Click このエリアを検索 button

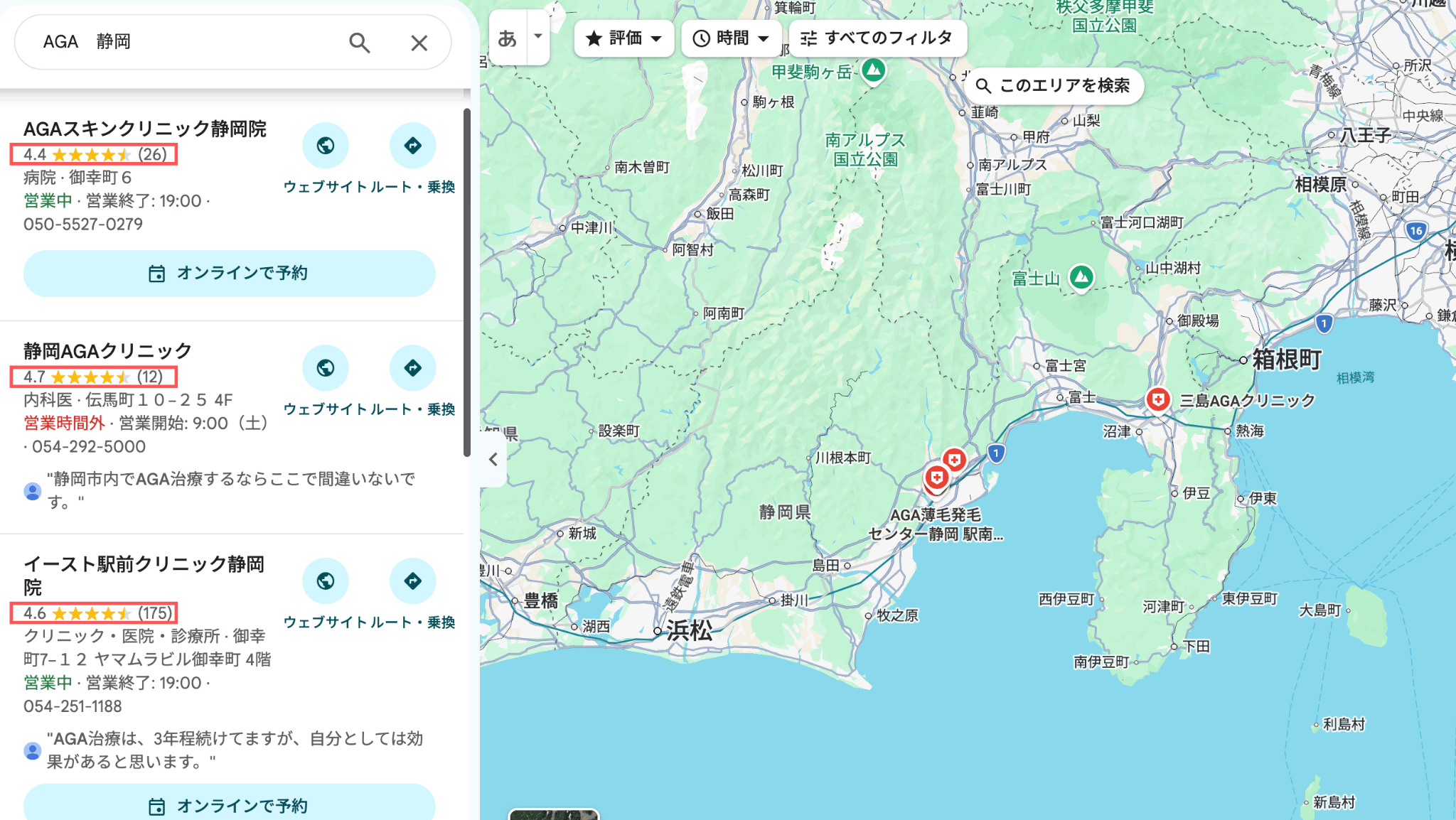tap(1055, 86)
